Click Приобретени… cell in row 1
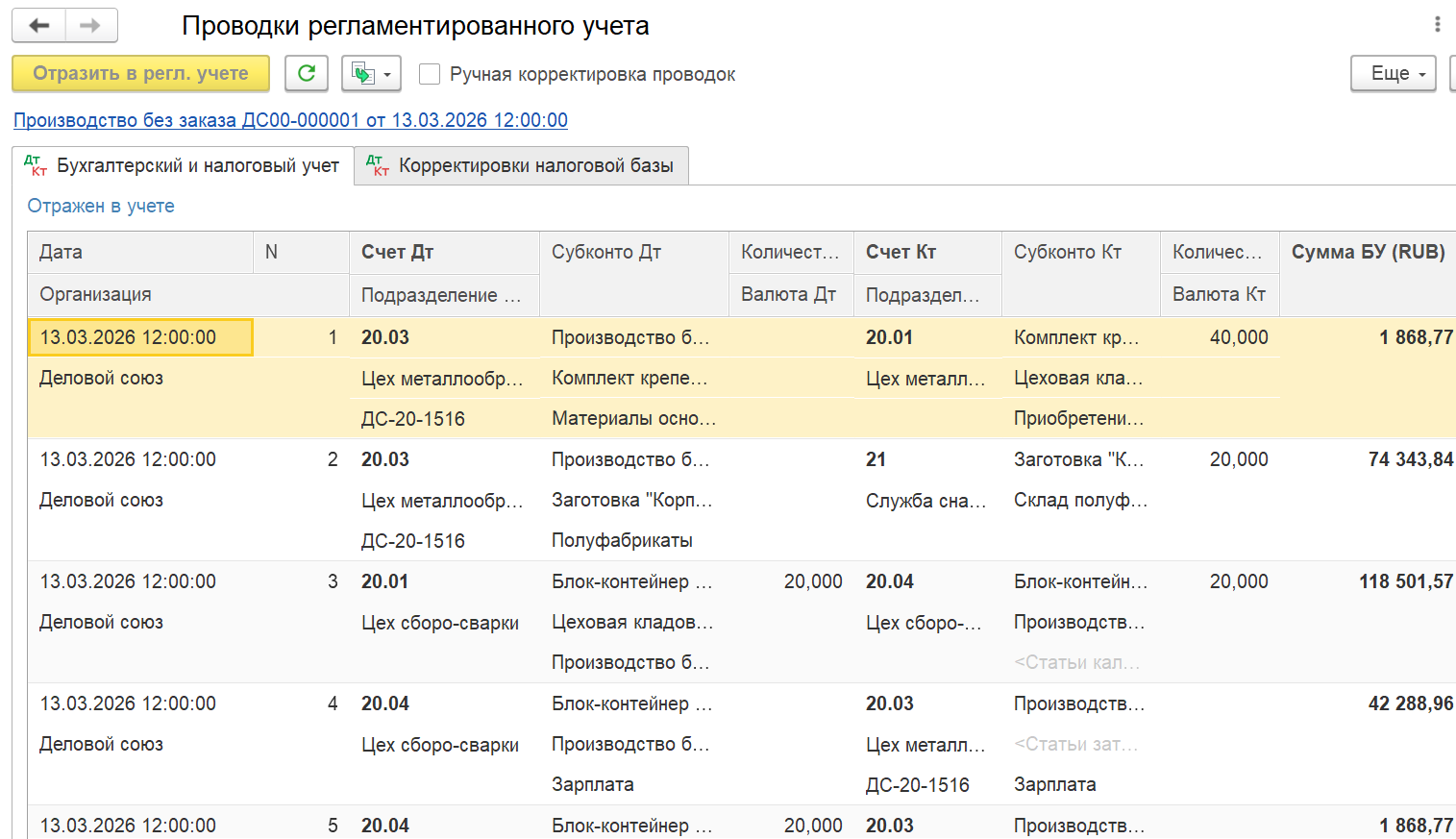 (x=1080, y=418)
